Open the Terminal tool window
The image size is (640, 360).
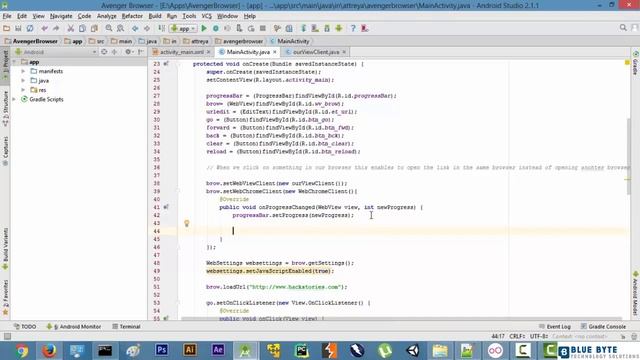pos(127,327)
